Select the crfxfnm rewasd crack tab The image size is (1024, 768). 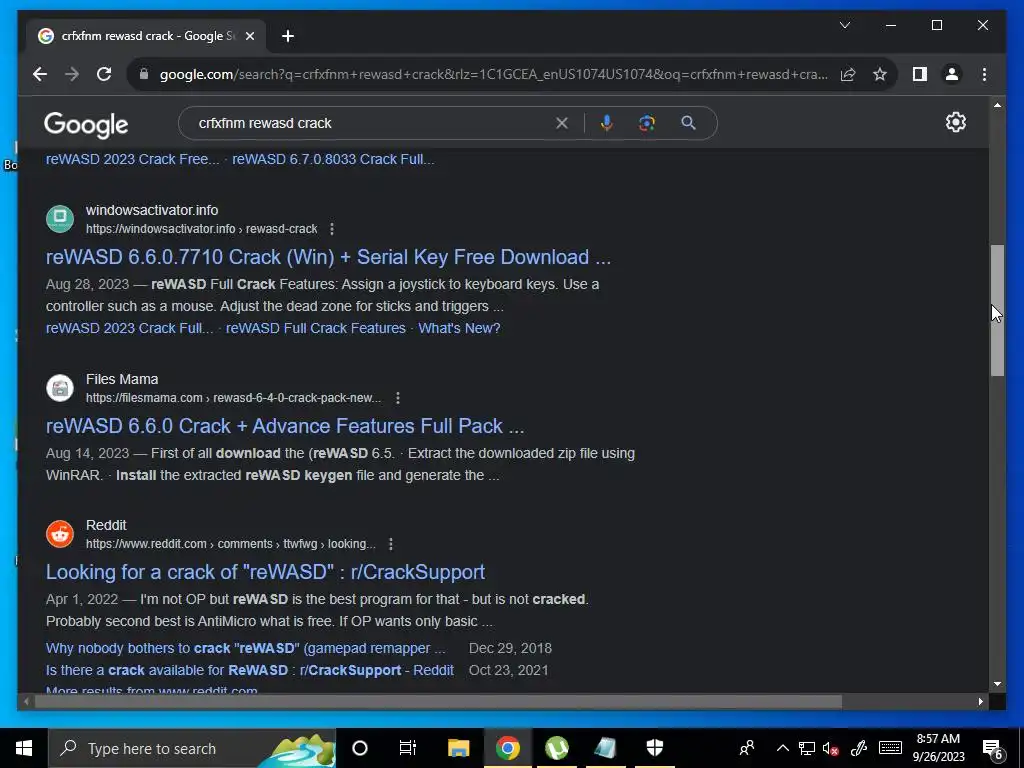[146, 36]
